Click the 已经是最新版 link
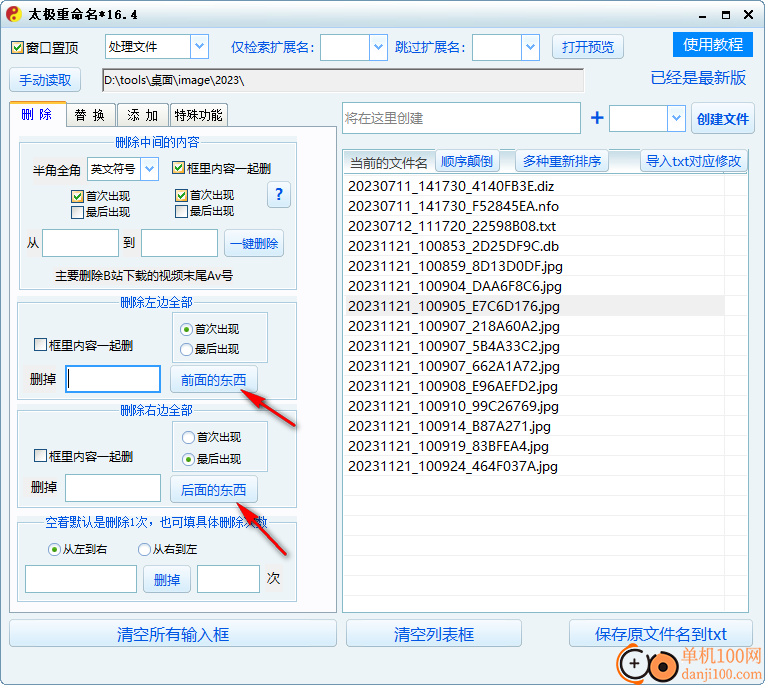Viewport: 765px width, 685px height. coord(698,78)
